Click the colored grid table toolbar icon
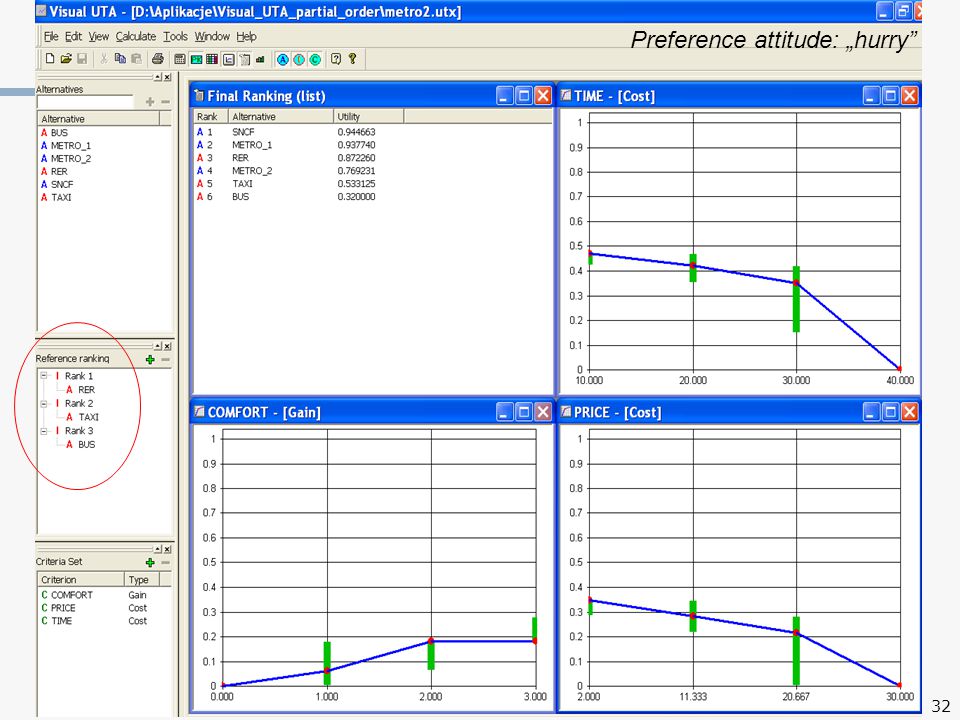960x720 pixels. coord(212,59)
